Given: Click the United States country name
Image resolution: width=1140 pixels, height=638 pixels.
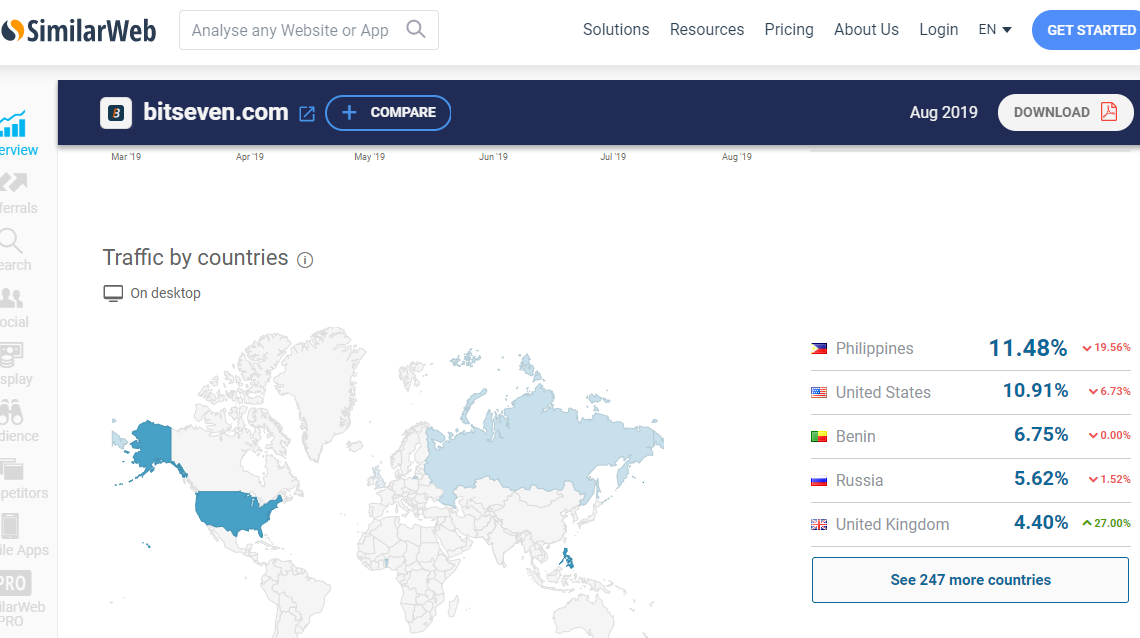Looking at the screenshot, I should point(883,392).
